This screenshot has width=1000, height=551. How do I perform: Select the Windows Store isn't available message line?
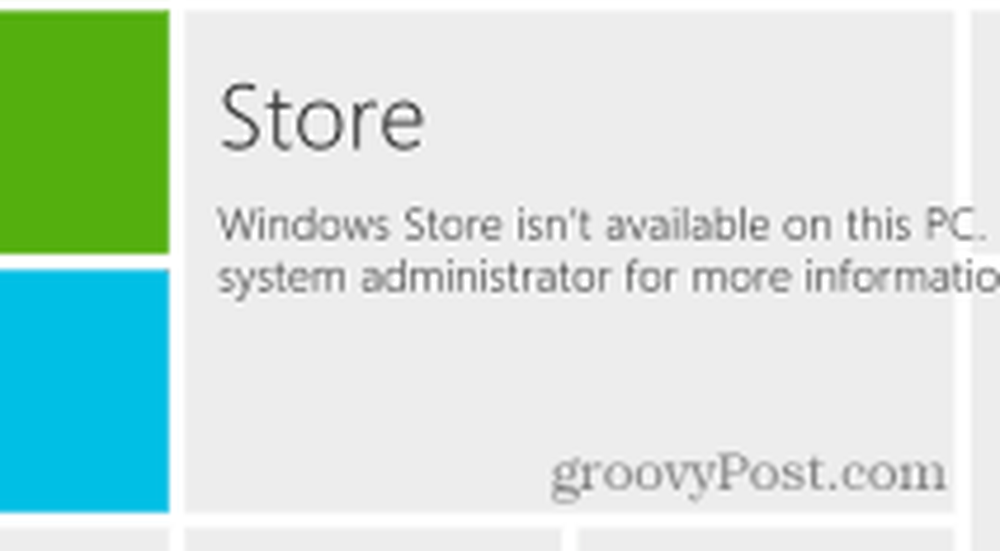tap(603, 226)
